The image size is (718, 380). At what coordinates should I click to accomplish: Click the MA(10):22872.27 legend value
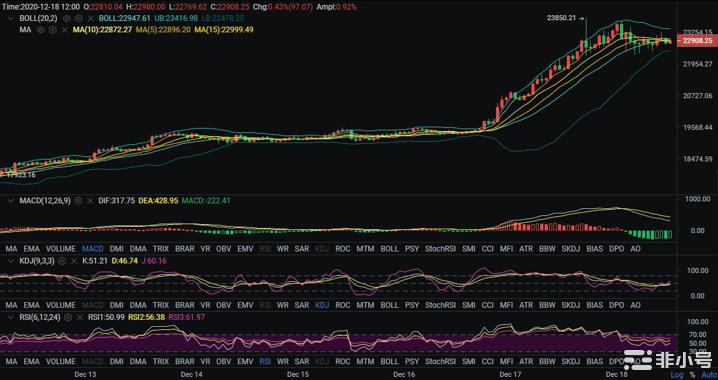tap(102, 30)
